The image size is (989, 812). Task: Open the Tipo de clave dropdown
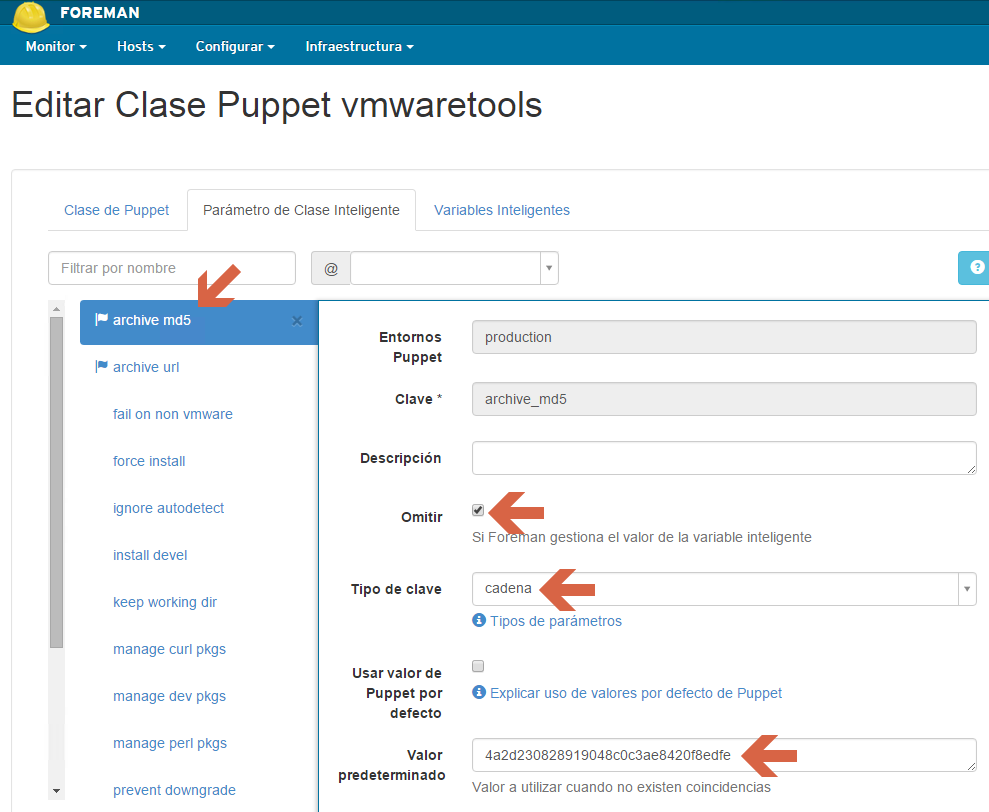click(724, 589)
